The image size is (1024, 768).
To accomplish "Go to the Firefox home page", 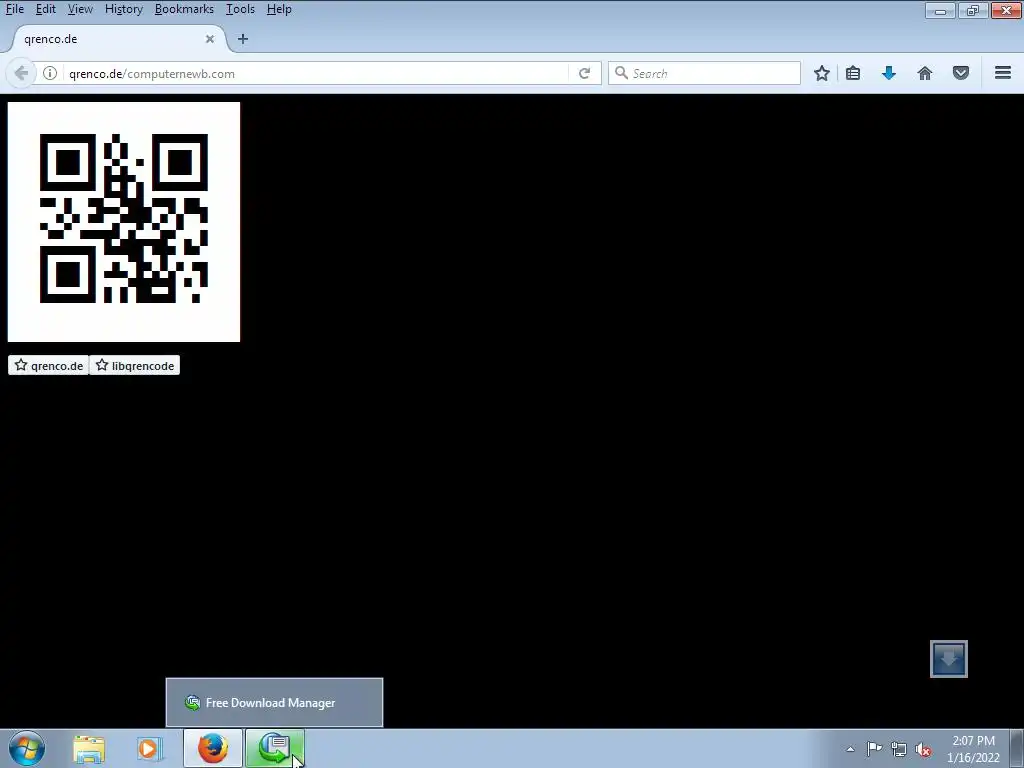I will [x=925, y=73].
